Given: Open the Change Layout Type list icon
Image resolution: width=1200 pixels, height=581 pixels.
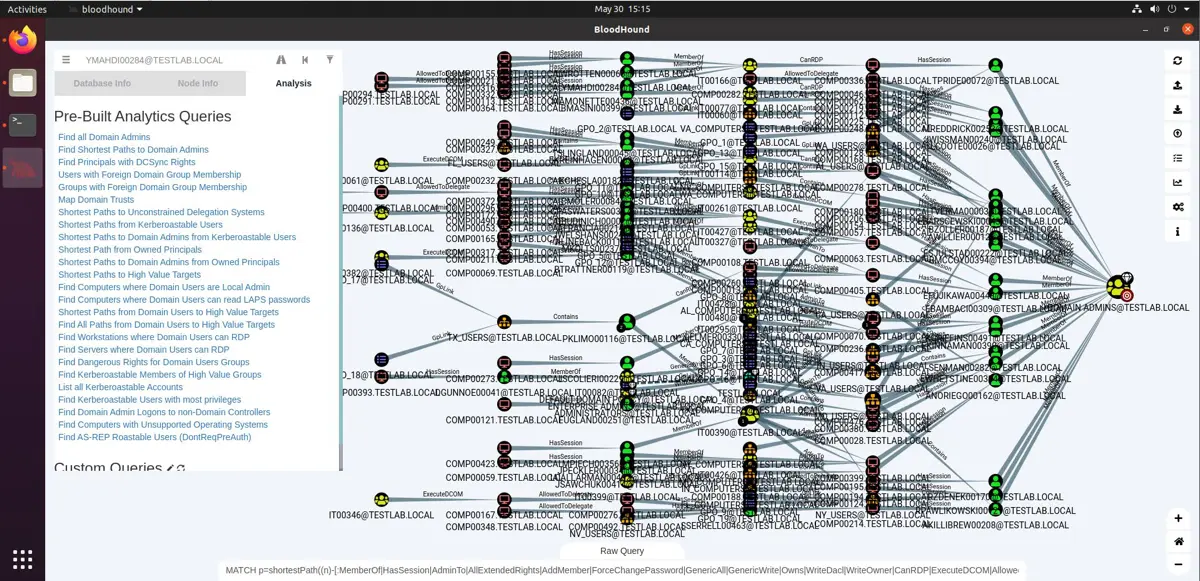Looking at the screenshot, I should coord(1178,158).
